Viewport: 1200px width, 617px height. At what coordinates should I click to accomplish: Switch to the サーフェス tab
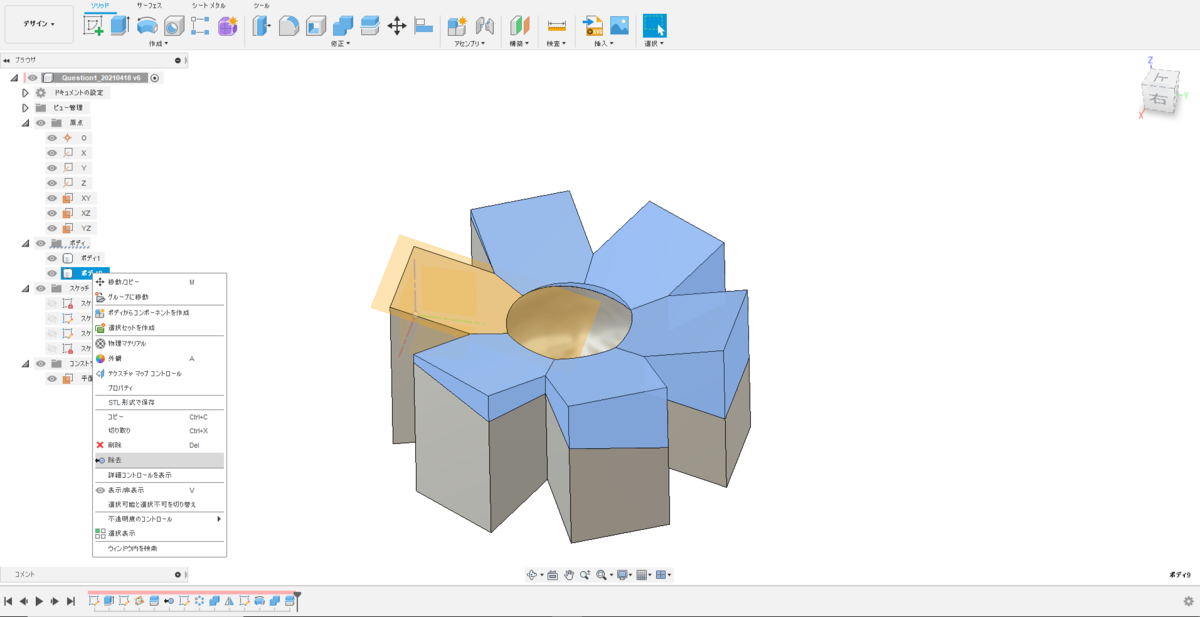pyautogui.click(x=149, y=6)
